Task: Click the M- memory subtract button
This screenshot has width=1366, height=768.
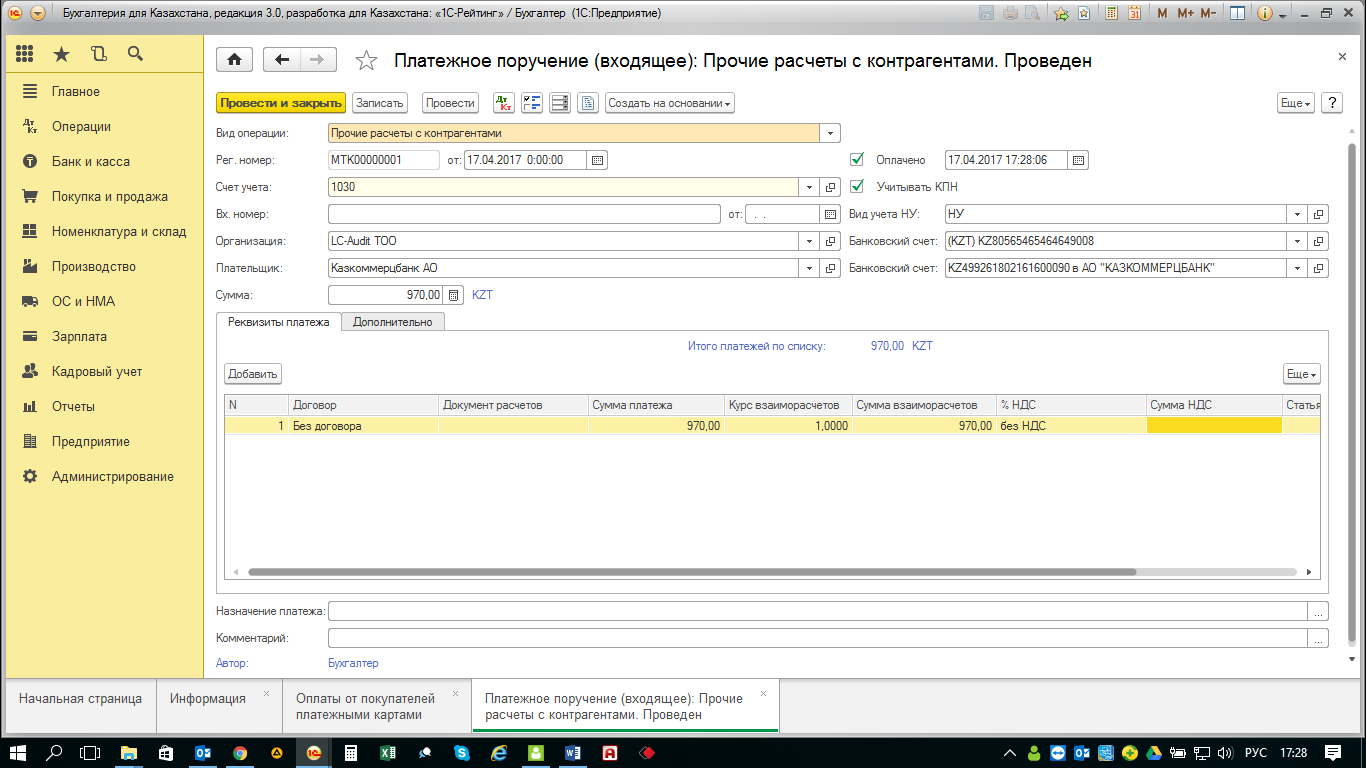Action: pos(1208,14)
